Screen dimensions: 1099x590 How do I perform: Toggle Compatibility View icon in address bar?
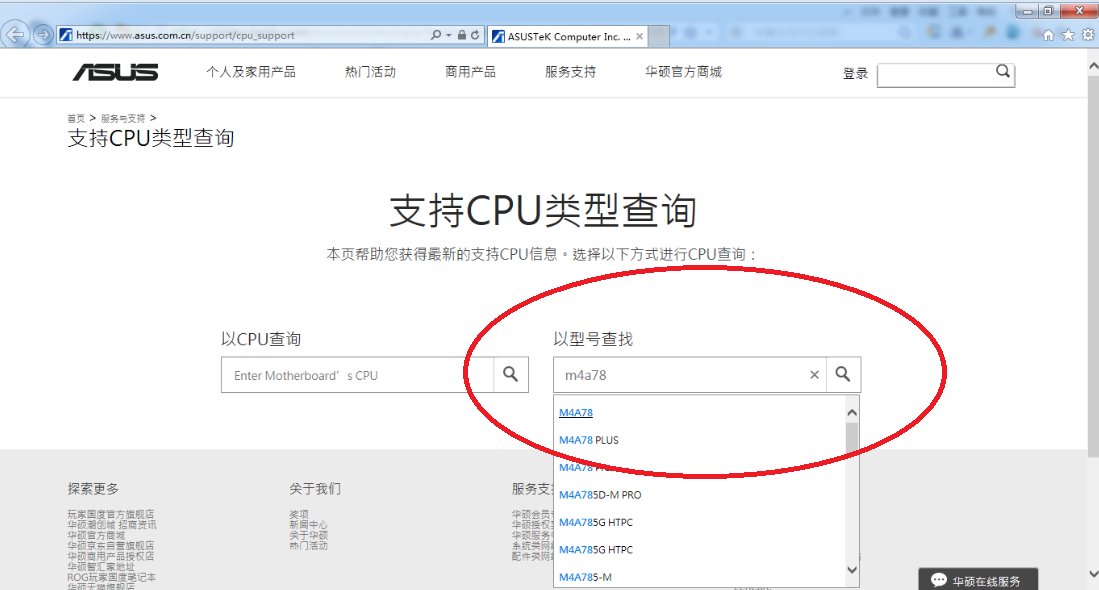[x=467, y=34]
